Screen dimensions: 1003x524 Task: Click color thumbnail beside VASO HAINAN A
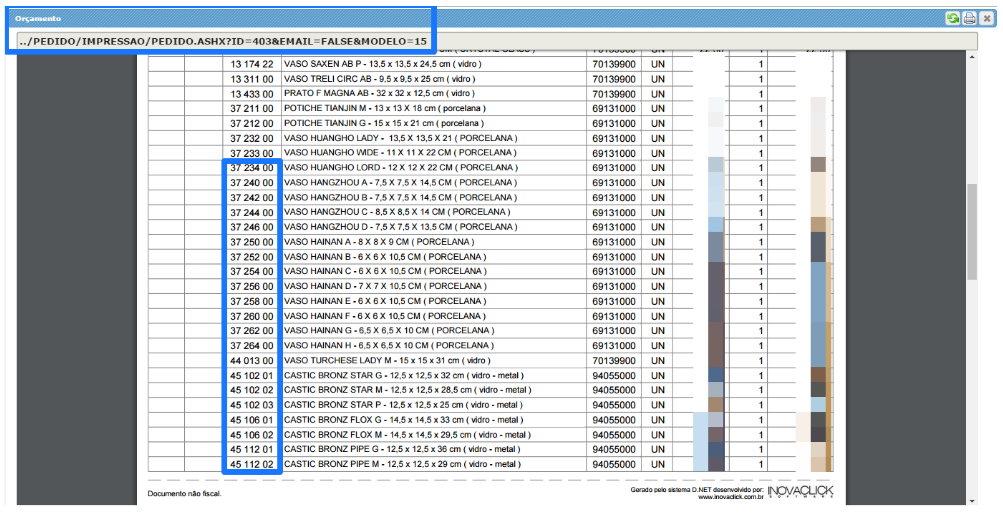coord(715,241)
